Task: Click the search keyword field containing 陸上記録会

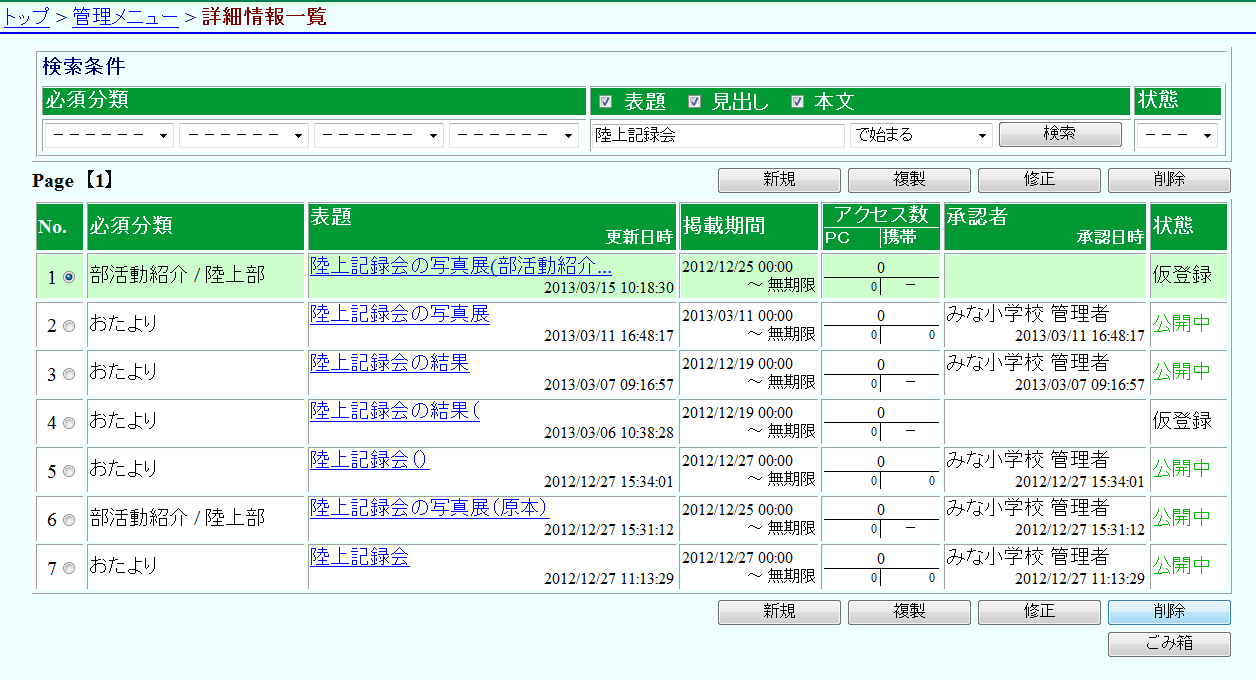Action: point(718,135)
